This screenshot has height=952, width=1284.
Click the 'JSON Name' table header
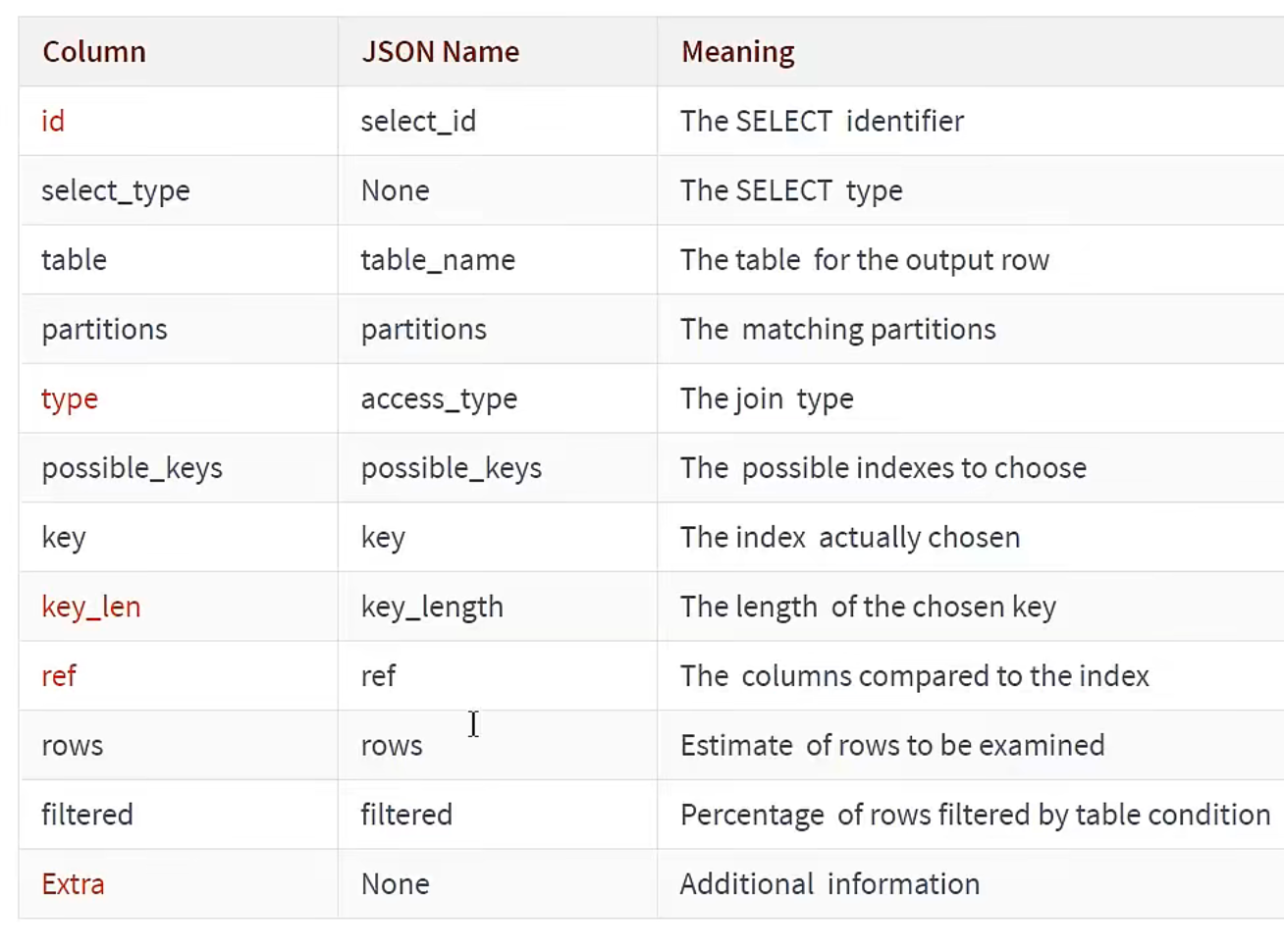(x=440, y=51)
